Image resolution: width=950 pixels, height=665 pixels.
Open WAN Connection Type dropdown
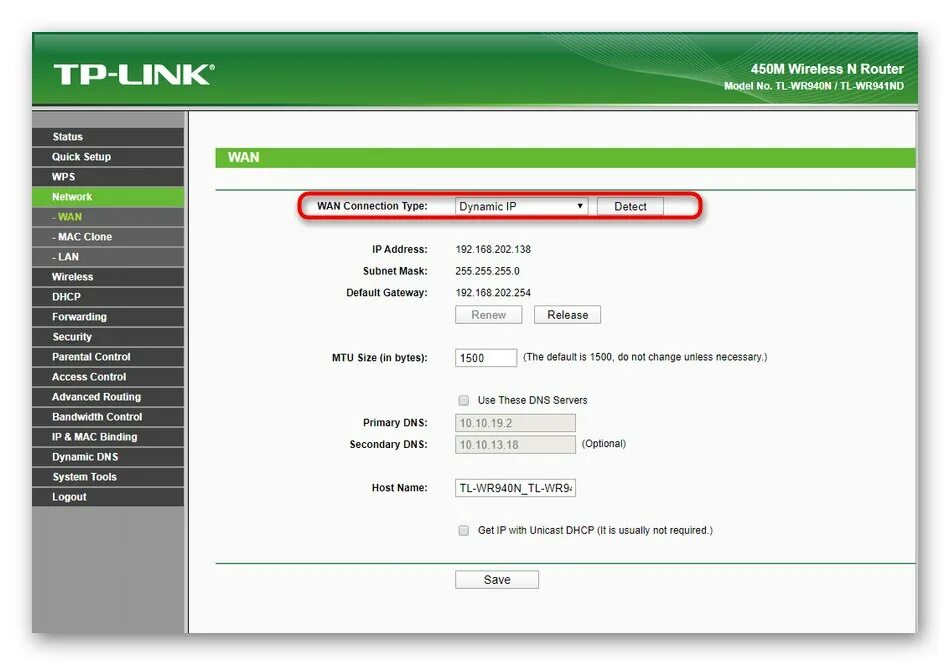tap(521, 207)
